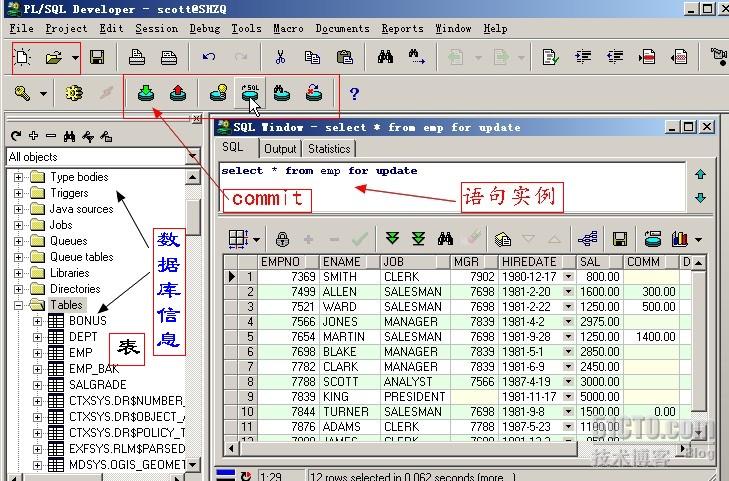
Task: Click the object browser find binoculars icon
Action: pos(69,136)
